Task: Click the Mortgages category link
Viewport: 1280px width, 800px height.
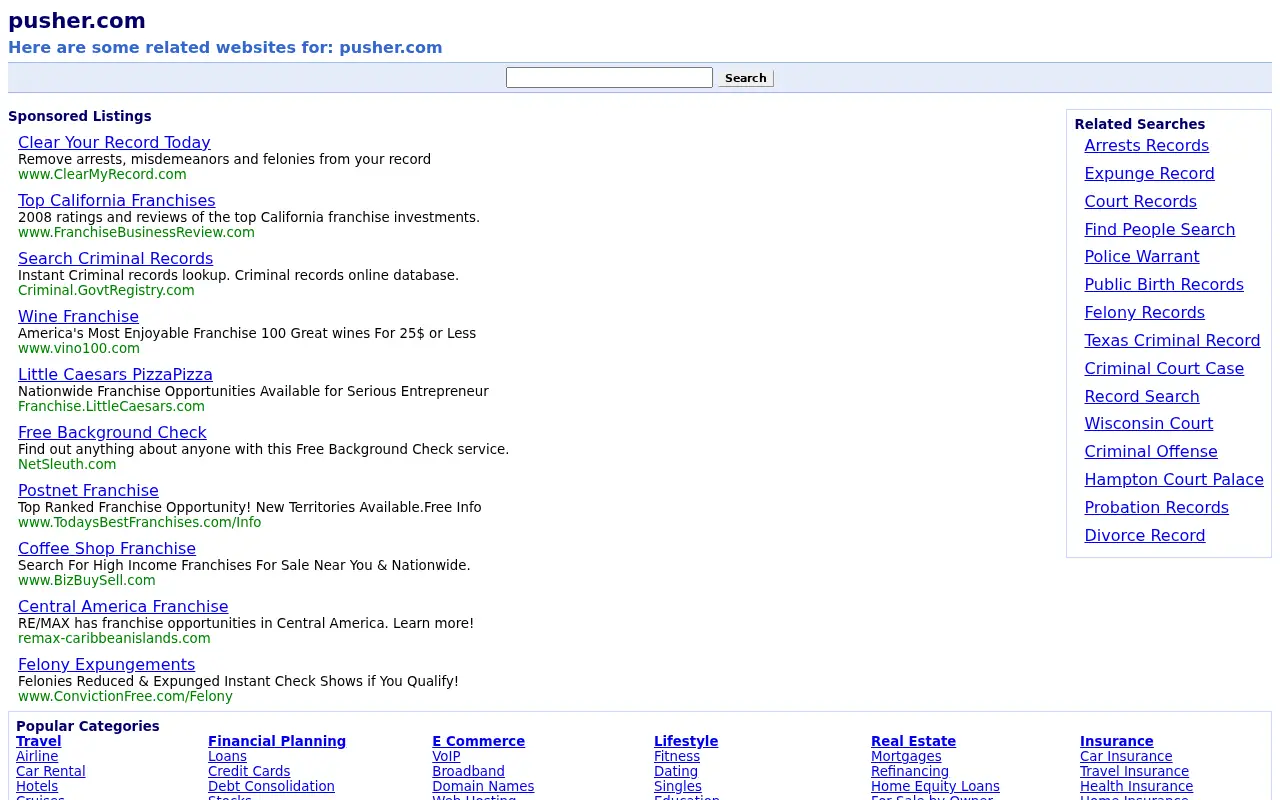Action: pos(906,757)
